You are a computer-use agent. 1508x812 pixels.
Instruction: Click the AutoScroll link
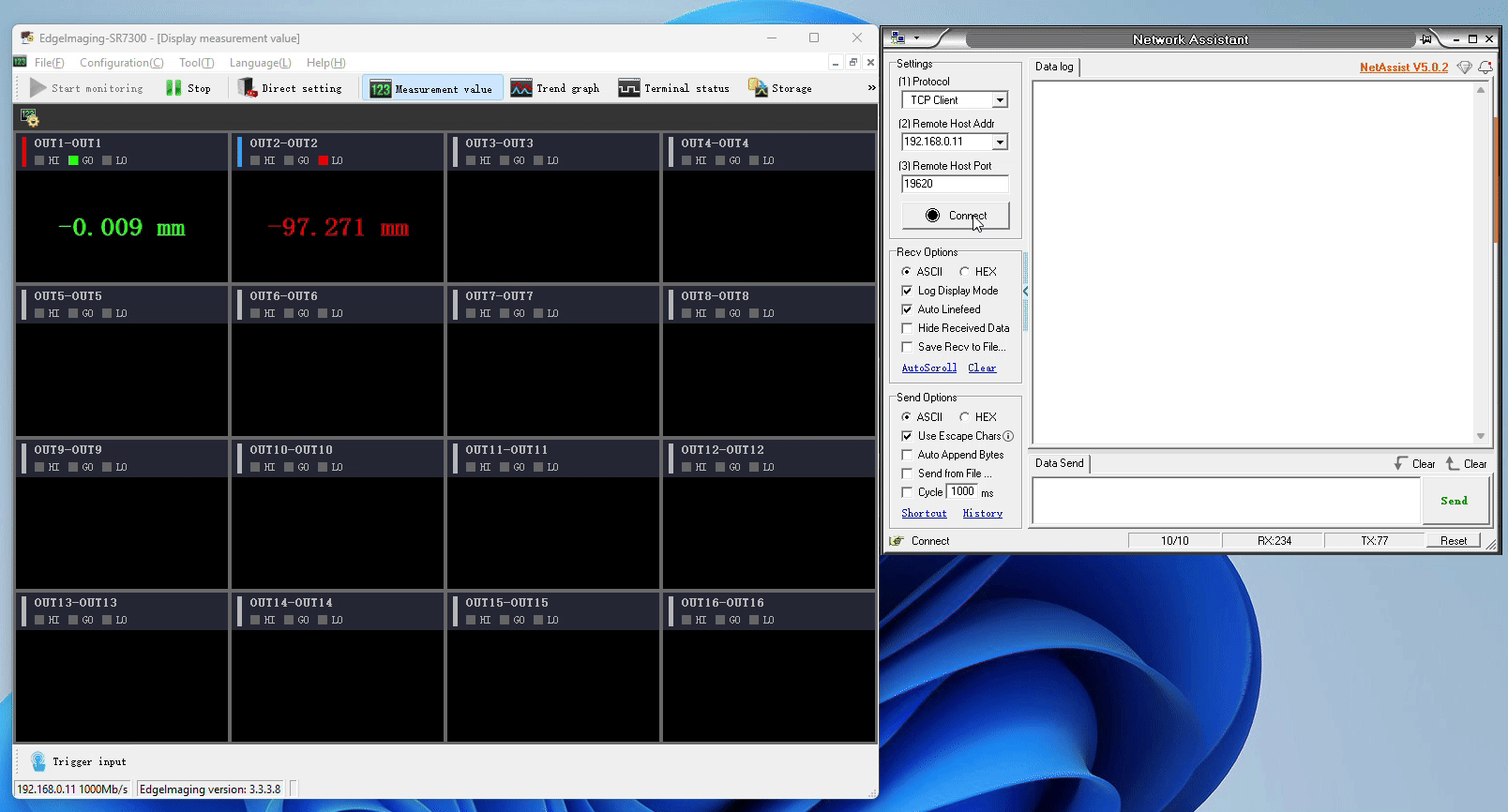pos(929,368)
